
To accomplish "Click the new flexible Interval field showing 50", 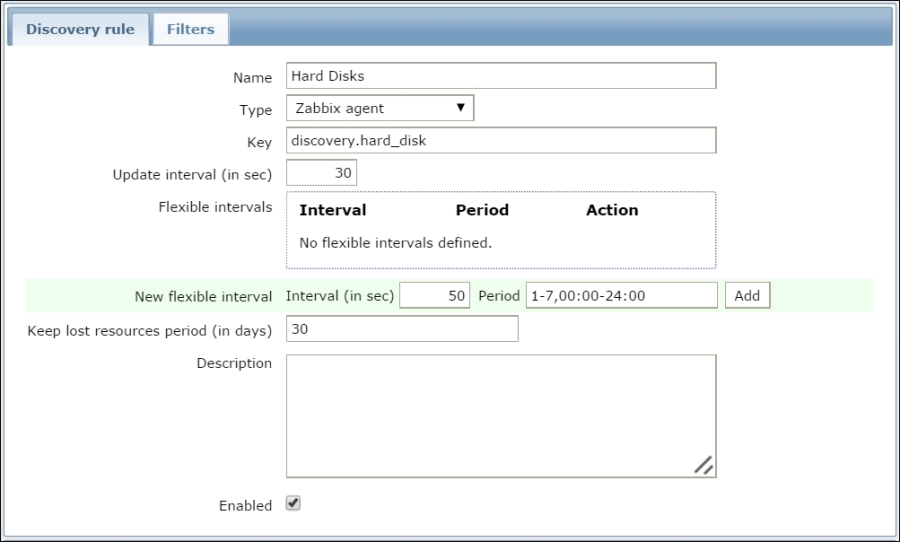I will point(434,296).
